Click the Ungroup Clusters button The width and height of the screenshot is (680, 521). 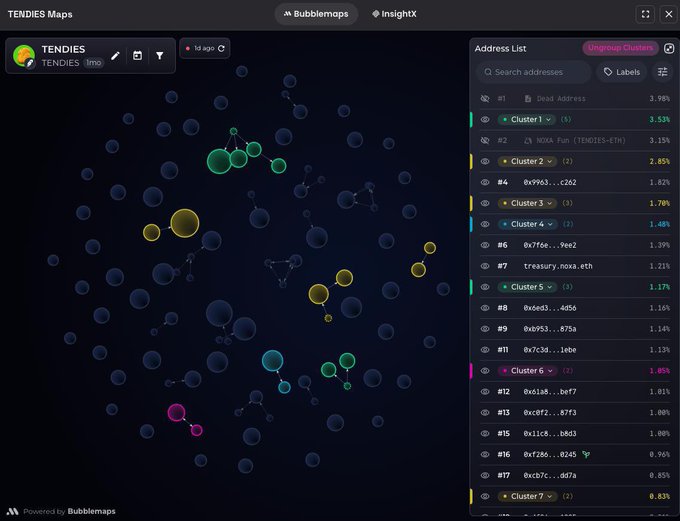tap(620, 48)
